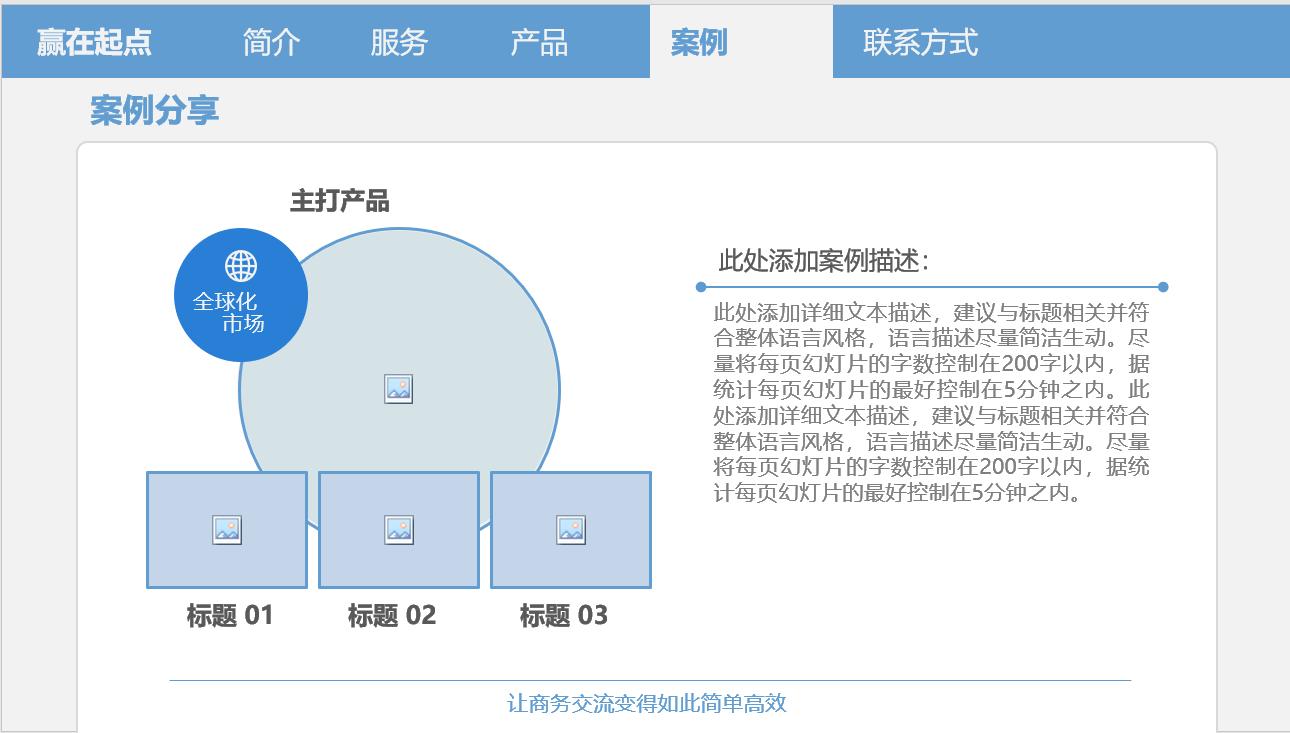Screen dimensions: 1290x733
Task: Switch to the 案例 tab
Action: coord(700,42)
